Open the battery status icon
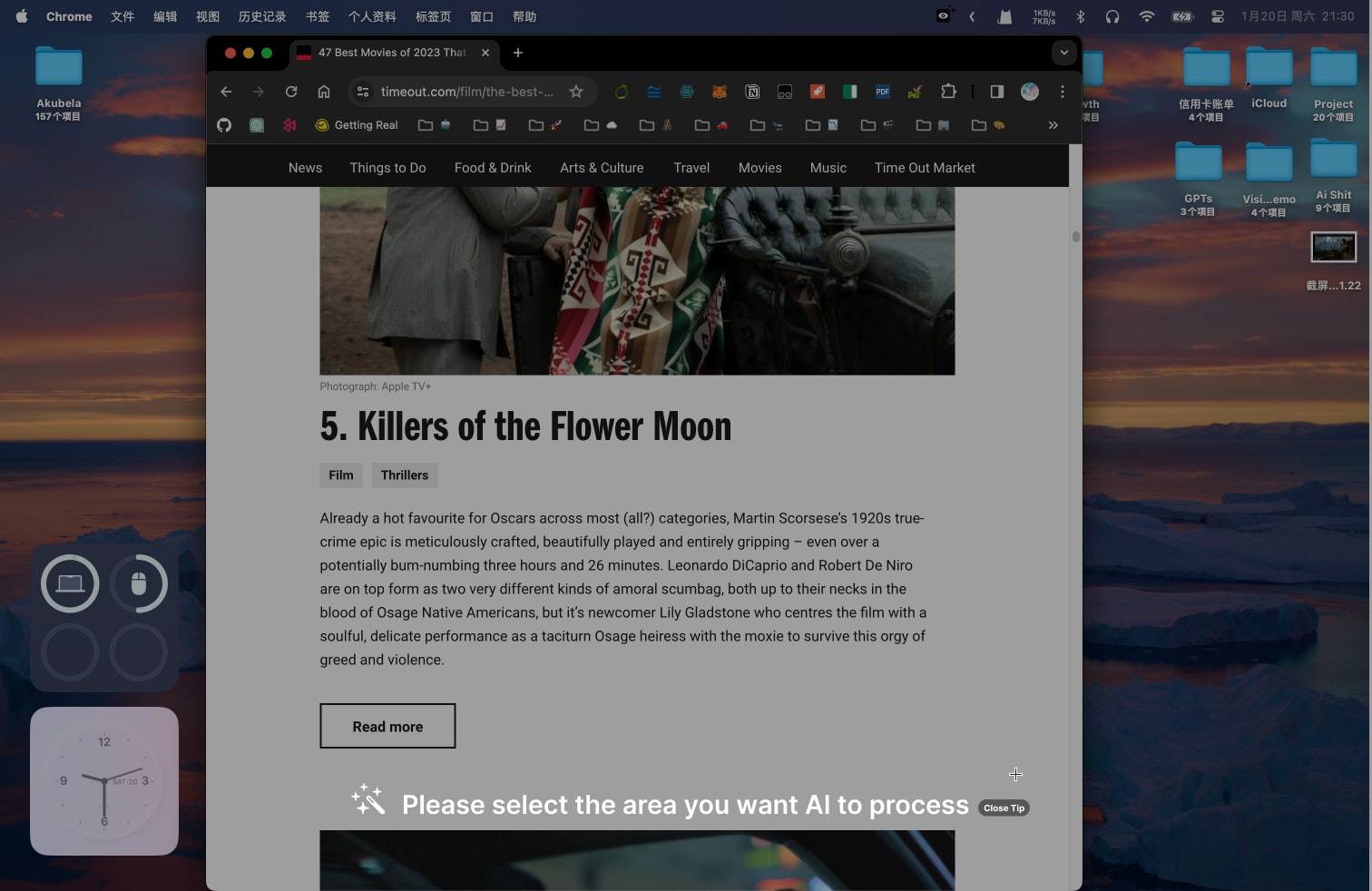Image resolution: width=1372 pixels, height=891 pixels. coord(1182,16)
